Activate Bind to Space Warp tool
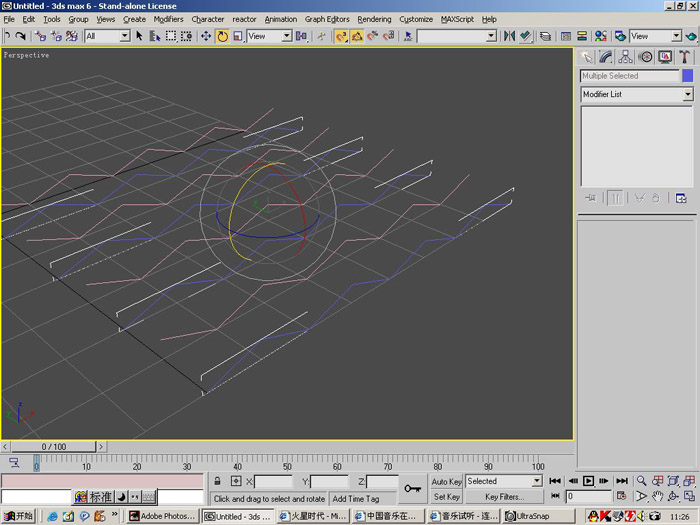This screenshot has height=525, width=700. click(x=72, y=36)
